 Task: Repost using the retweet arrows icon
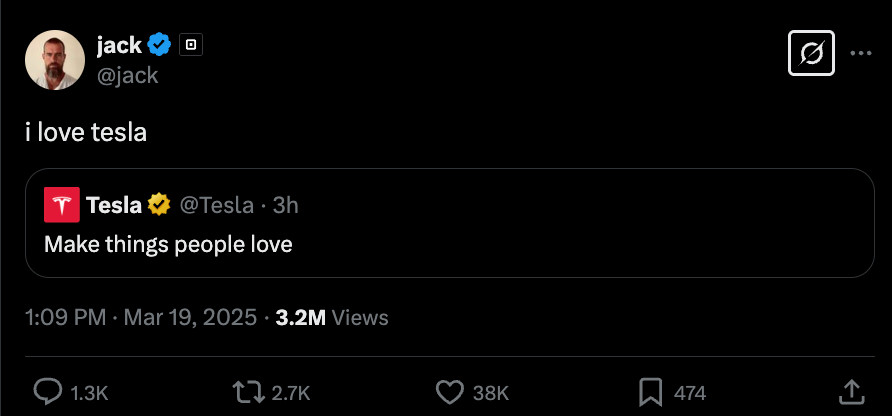pyautogui.click(x=249, y=392)
